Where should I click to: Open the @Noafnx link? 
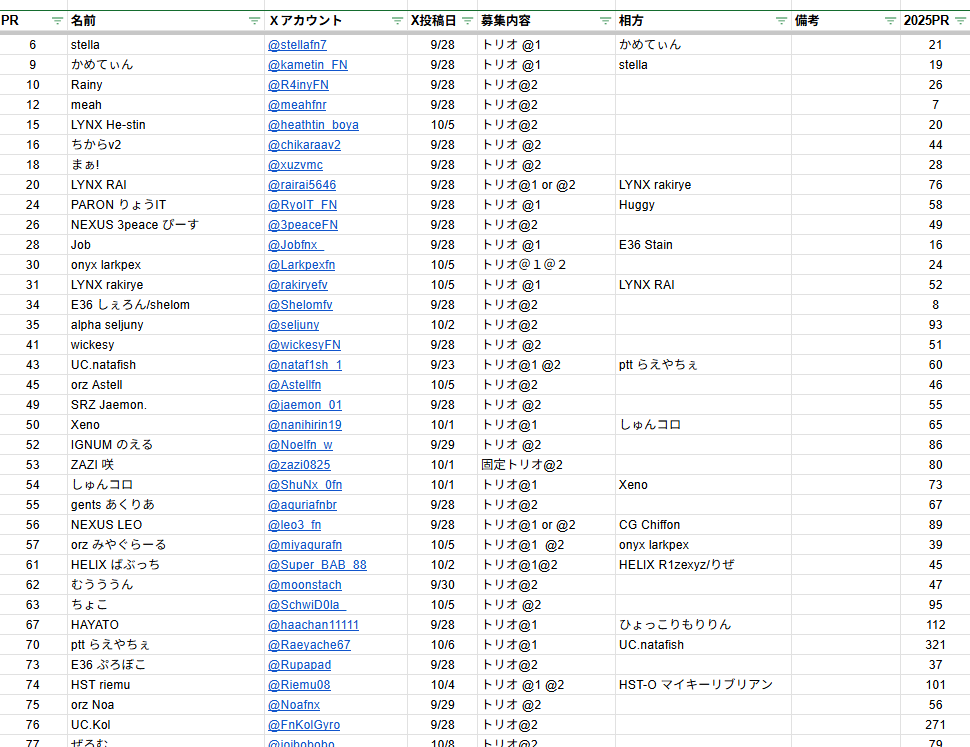click(294, 705)
